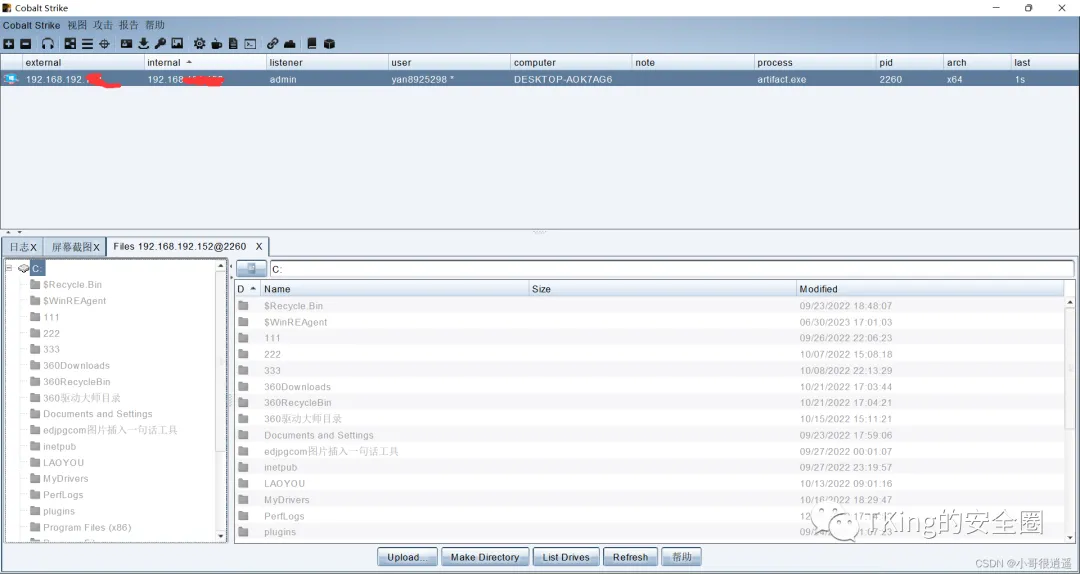The height and width of the screenshot is (574, 1080).
Task: Sort sessions by the listener column header
Action: pos(327,62)
